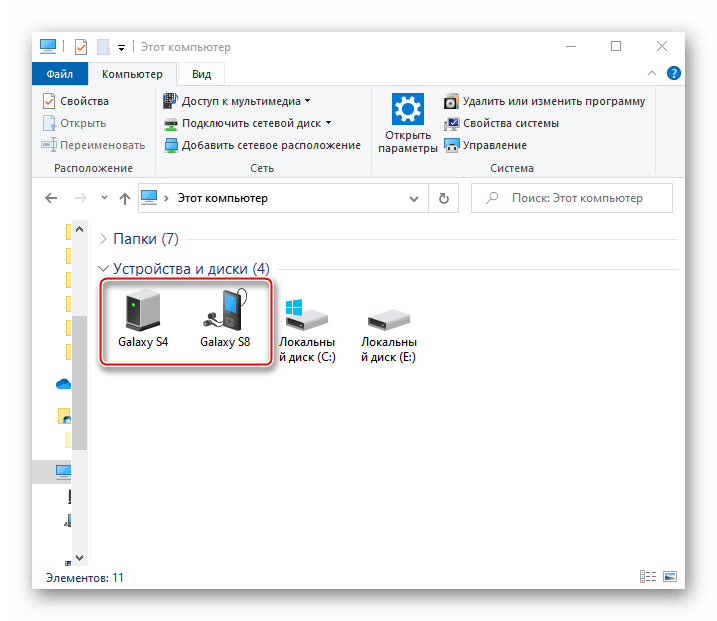This screenshot has height=621, width=717.
Task: Click the refresh button beside address bar
Action: [x=444, y=198]
